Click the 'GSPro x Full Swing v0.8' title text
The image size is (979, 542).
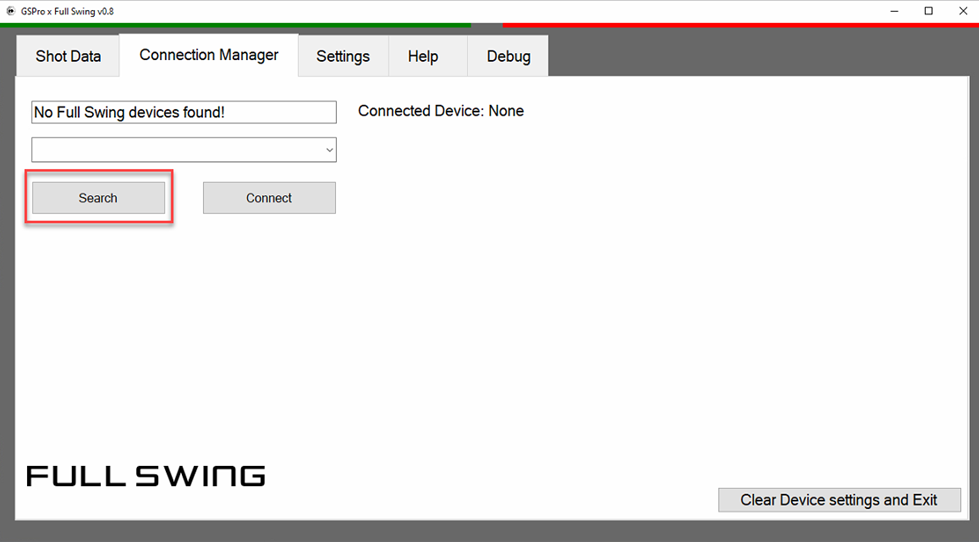pos(68,10)
